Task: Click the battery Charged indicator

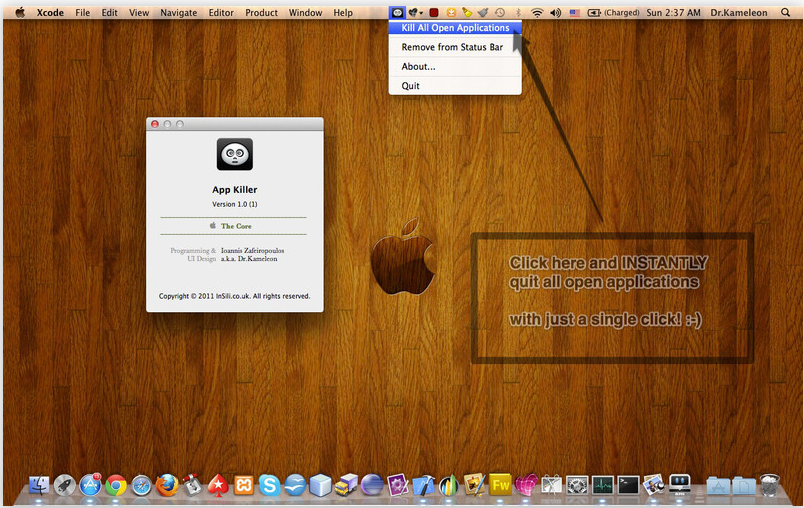Action: click(613, 13)
